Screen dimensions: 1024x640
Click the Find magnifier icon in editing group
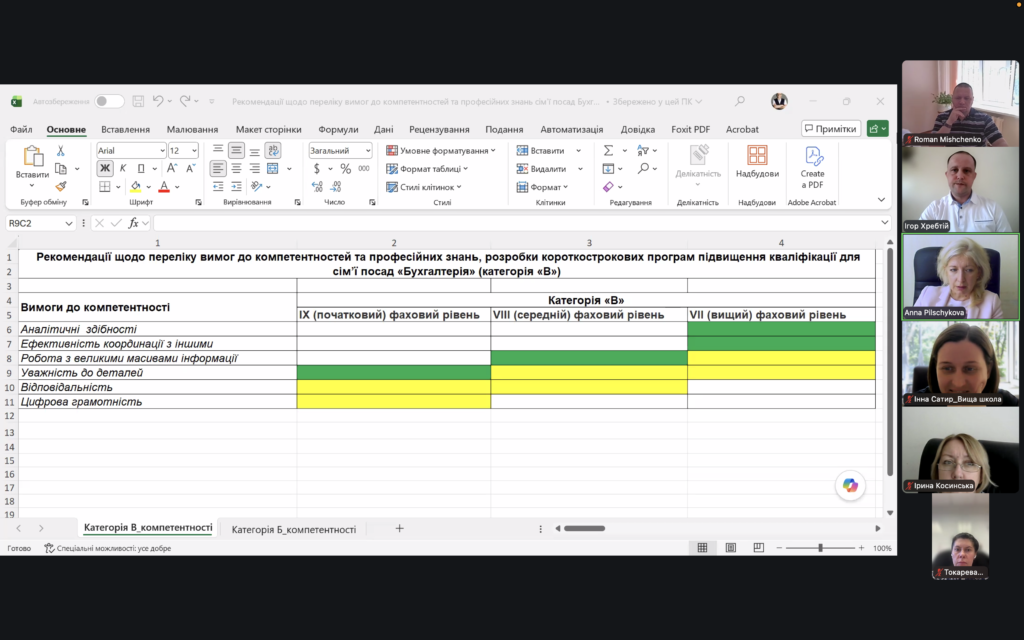click(643, 168)
